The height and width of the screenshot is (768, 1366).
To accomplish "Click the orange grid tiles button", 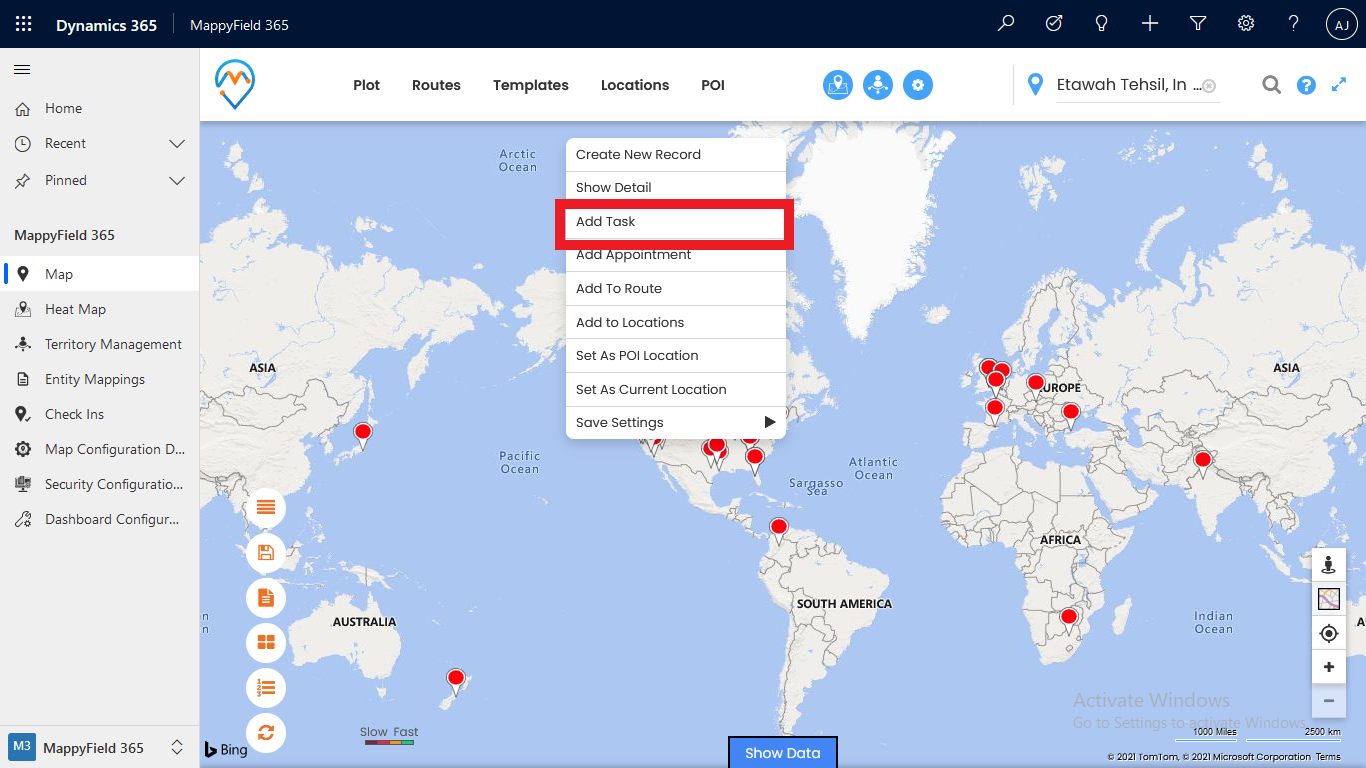I will click(x=266, y=642).
